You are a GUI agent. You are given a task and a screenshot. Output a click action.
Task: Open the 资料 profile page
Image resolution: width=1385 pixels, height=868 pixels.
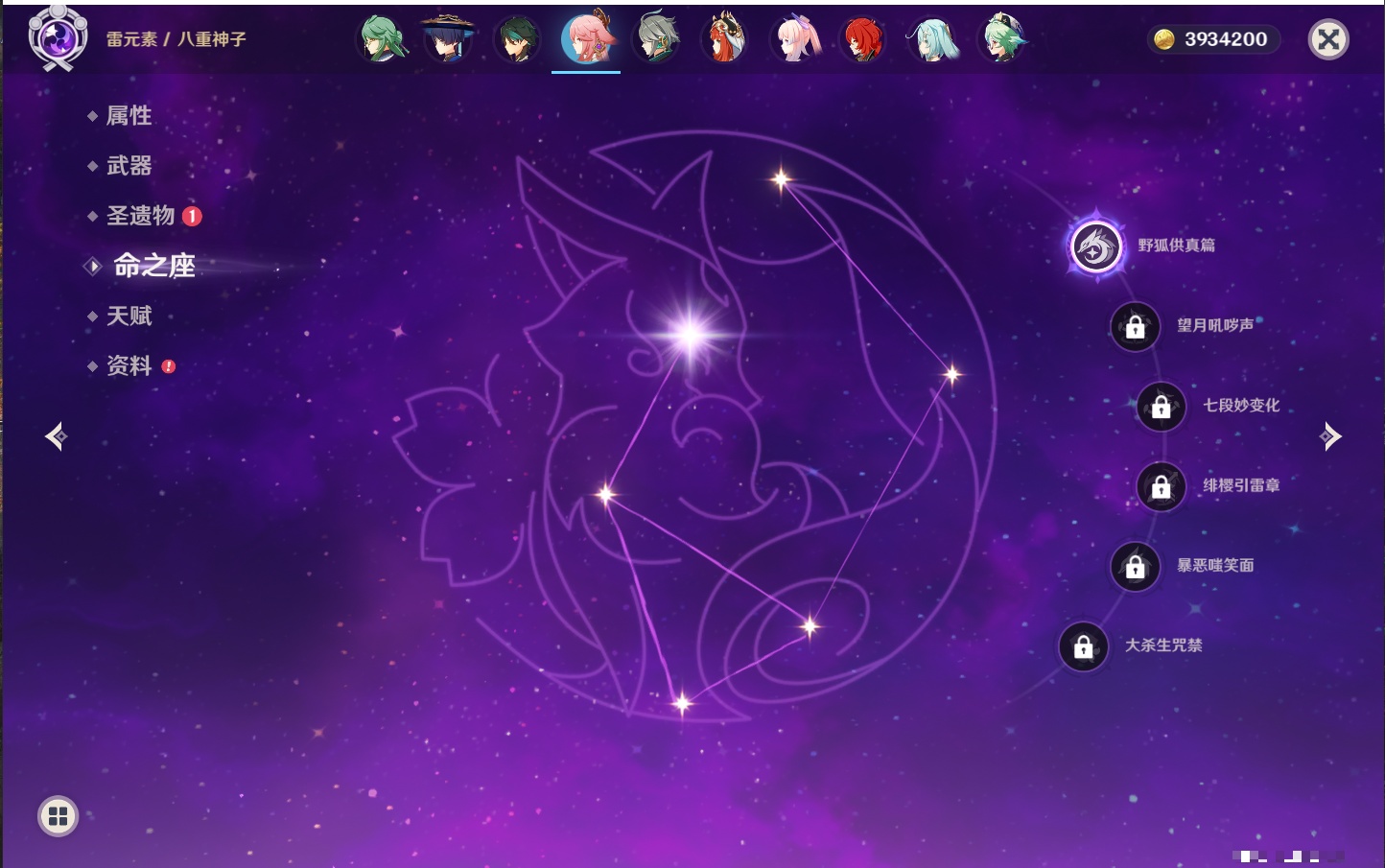click(x=130, y=365)
